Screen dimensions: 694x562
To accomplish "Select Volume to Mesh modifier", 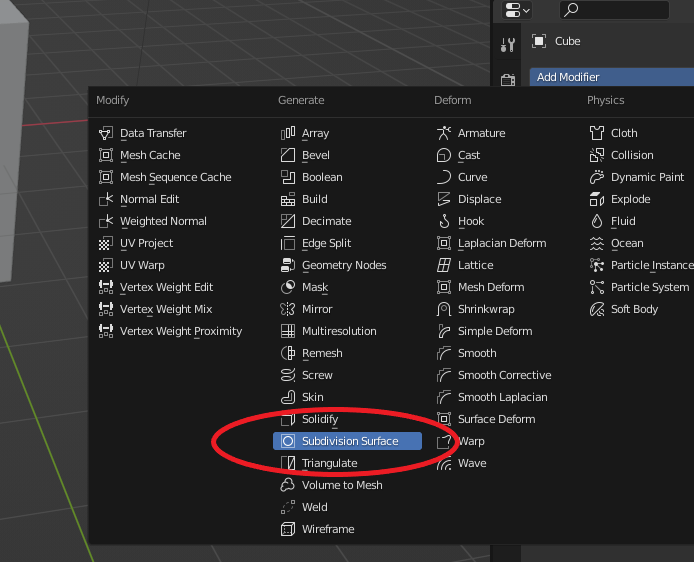I will (x=342, y=485).
